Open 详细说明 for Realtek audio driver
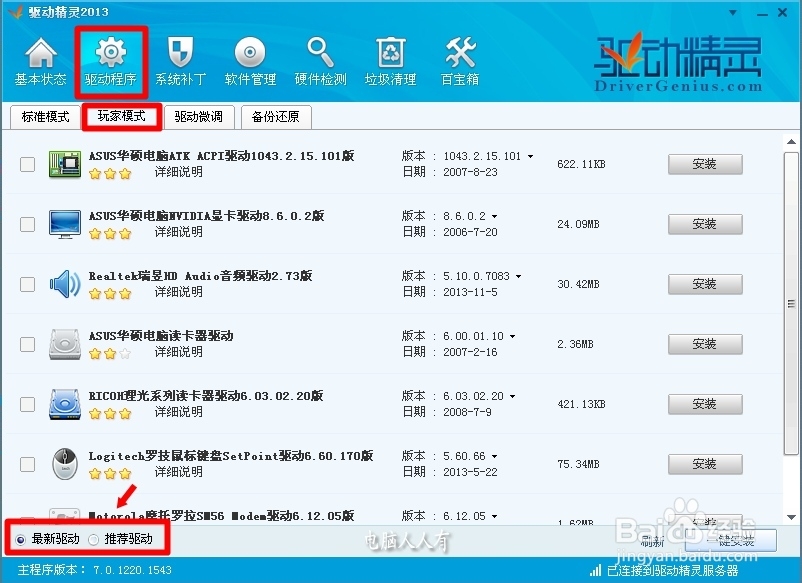Screen dimensions: 802x583 (179, 292)
